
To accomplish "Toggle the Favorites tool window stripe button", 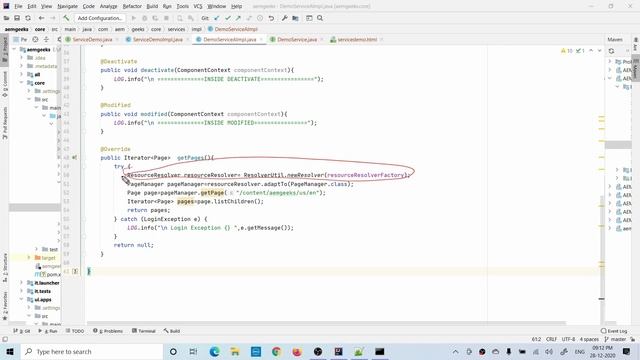I will [x=4, y=306].
